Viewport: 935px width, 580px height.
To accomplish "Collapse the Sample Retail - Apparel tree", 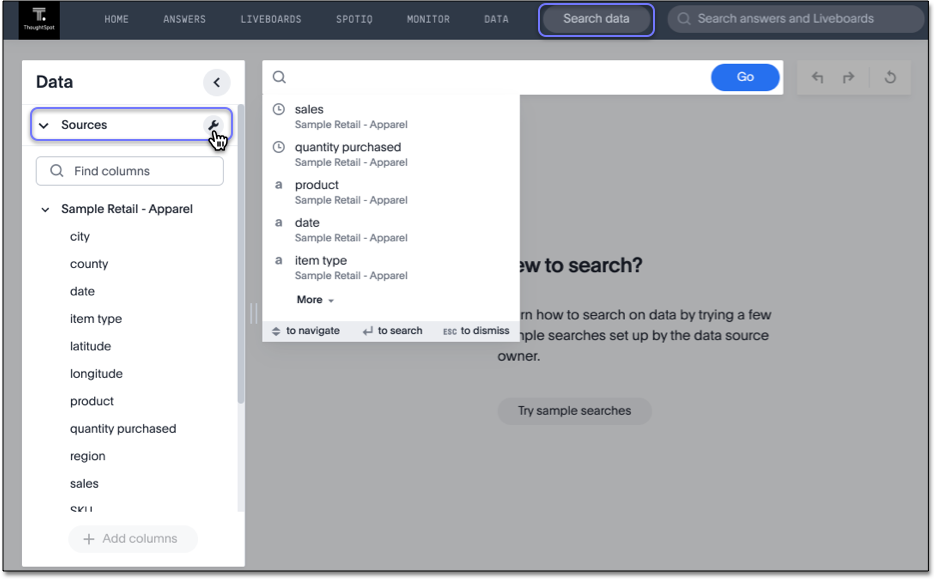I will [45, 210].
